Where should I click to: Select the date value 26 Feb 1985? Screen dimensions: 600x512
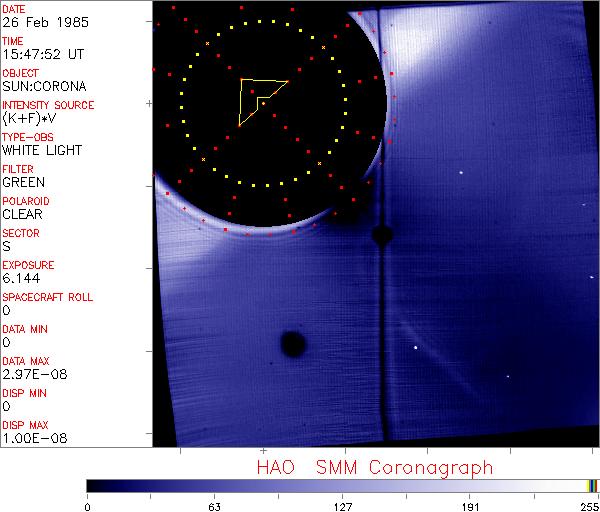(46, 22)
